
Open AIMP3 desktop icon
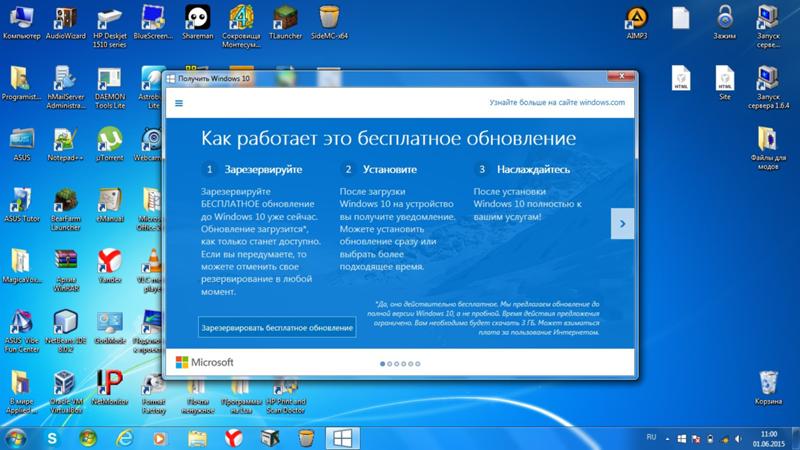click(x=636, y=23)
